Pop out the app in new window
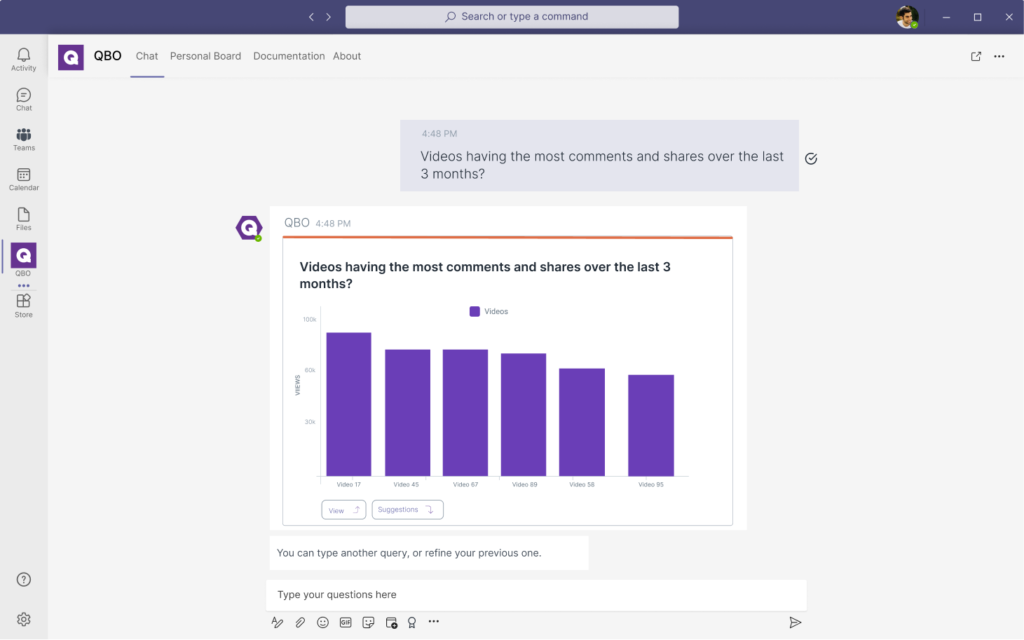 (x=976, y=56)
